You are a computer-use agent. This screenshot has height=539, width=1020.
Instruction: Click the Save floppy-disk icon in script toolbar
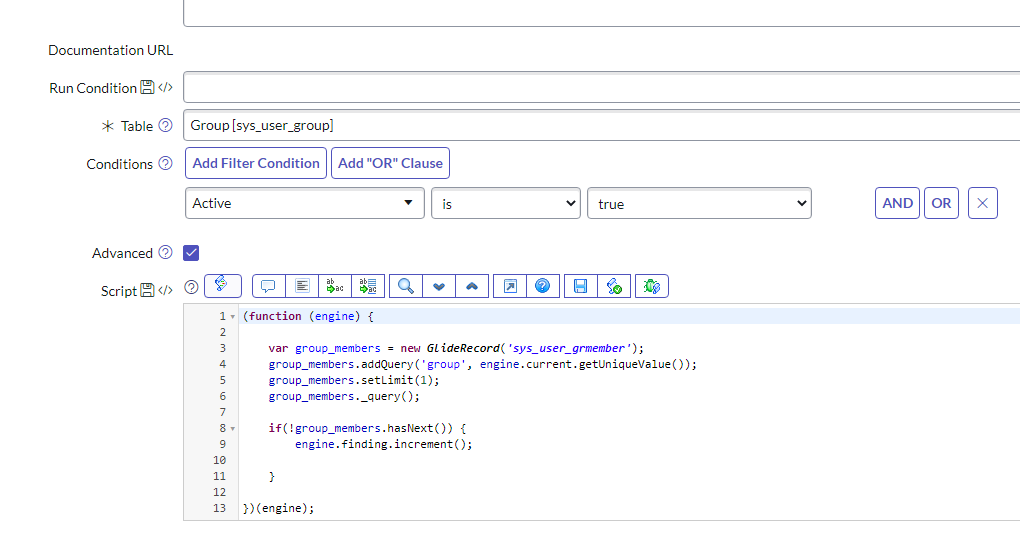580,286
